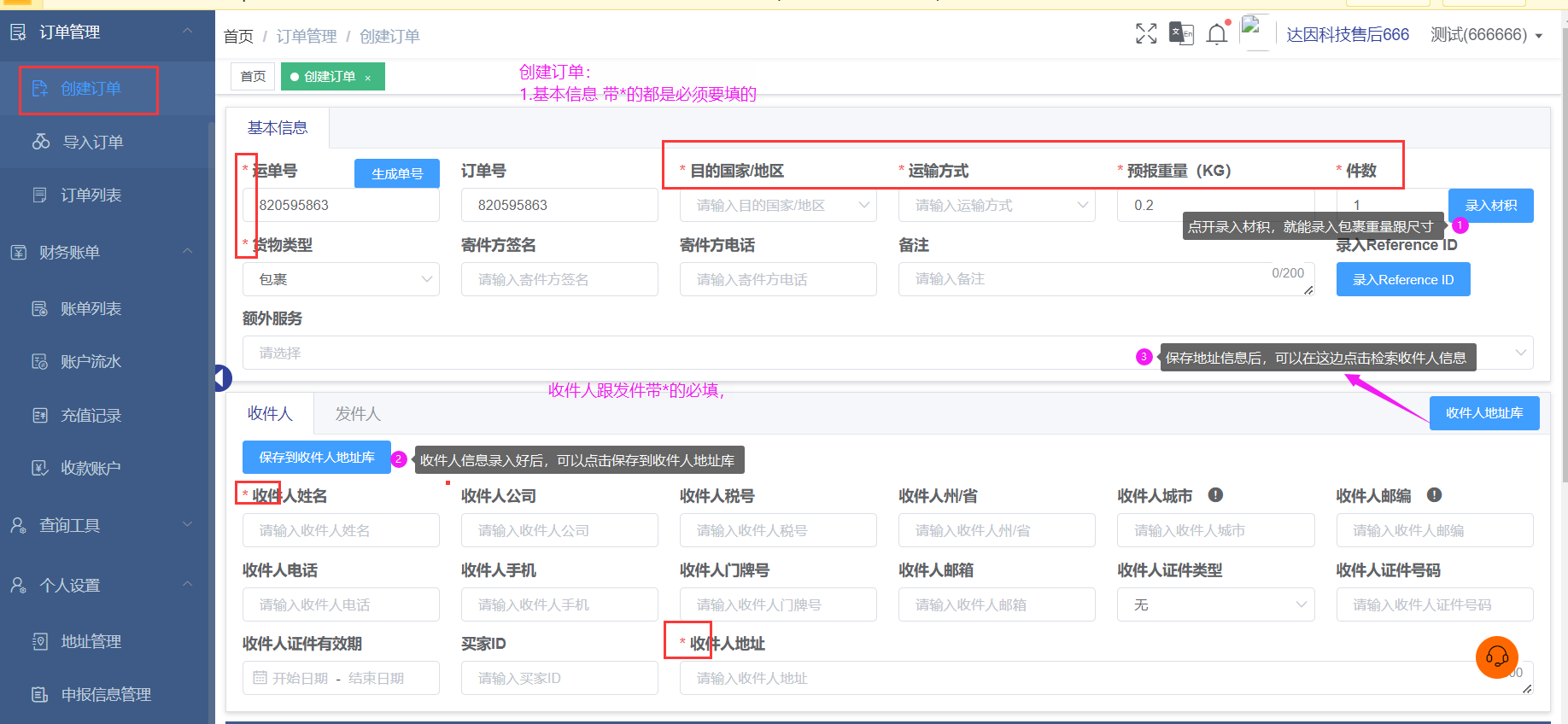Expand the 查询工具 sidebar menu
Viewport: 1568px width, 724px height.
tap(187, 525)
